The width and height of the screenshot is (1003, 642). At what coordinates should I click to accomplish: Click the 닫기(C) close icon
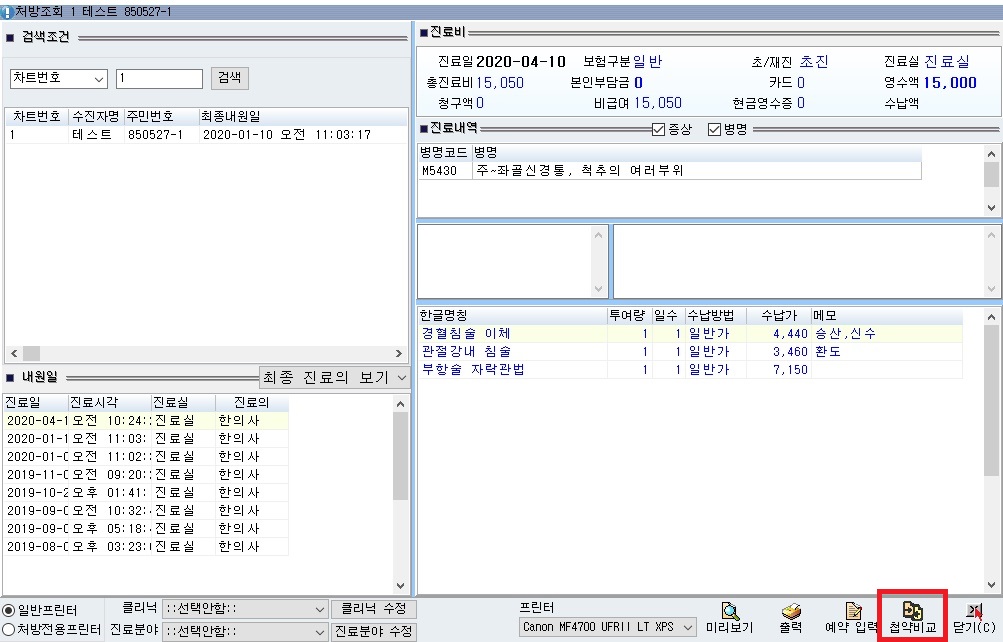coord(974,611)
